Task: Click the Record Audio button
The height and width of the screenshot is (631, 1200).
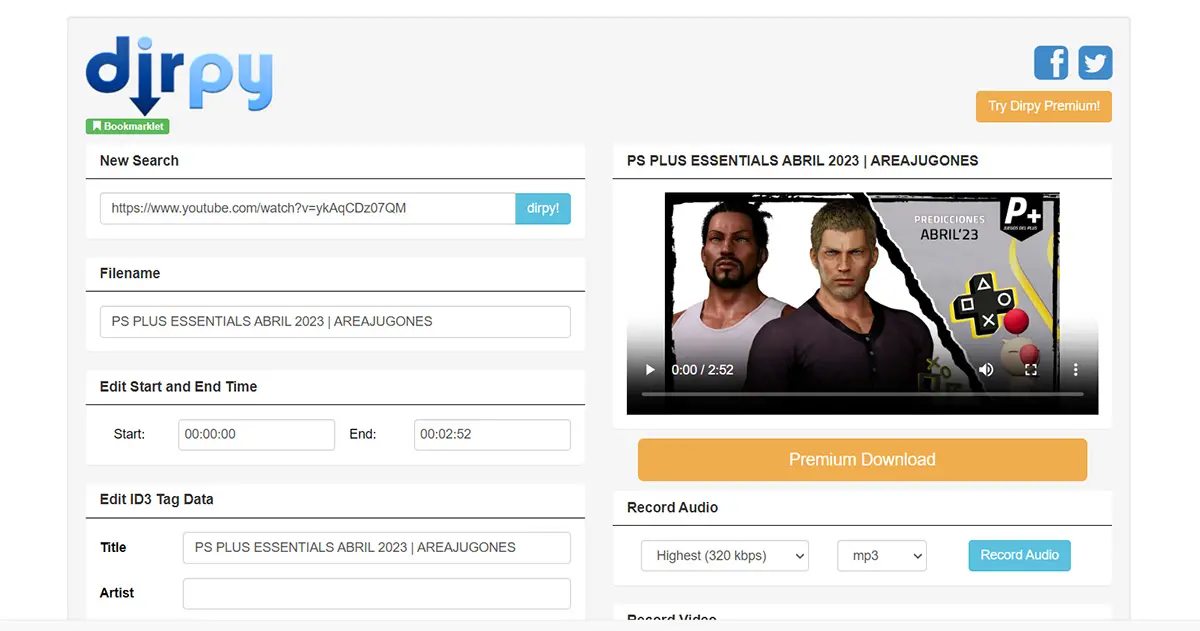Action: (1019, 555)
